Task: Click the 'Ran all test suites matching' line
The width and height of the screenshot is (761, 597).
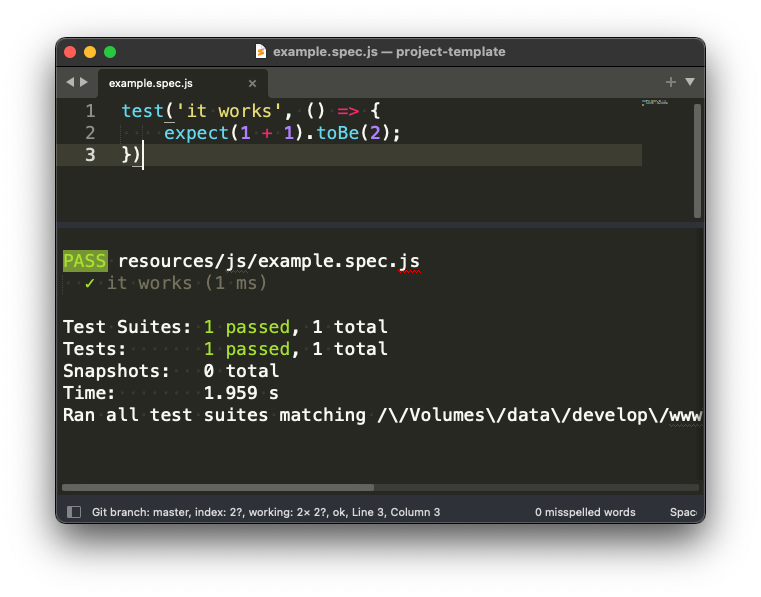Action: tap(382, 415)
